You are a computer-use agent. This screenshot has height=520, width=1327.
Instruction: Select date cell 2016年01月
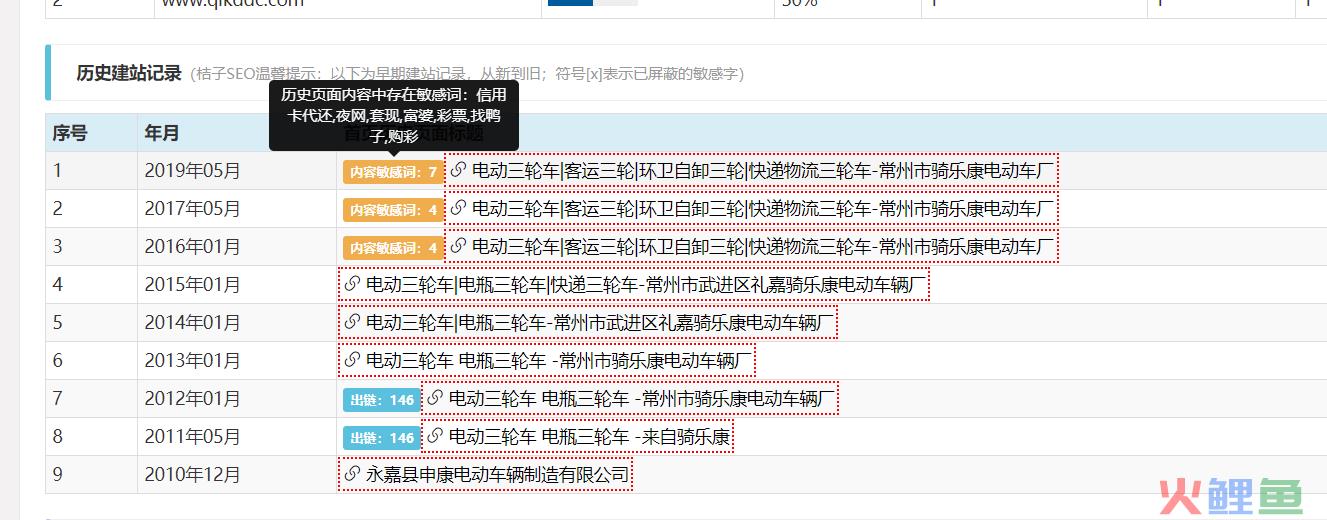point(193,247)
